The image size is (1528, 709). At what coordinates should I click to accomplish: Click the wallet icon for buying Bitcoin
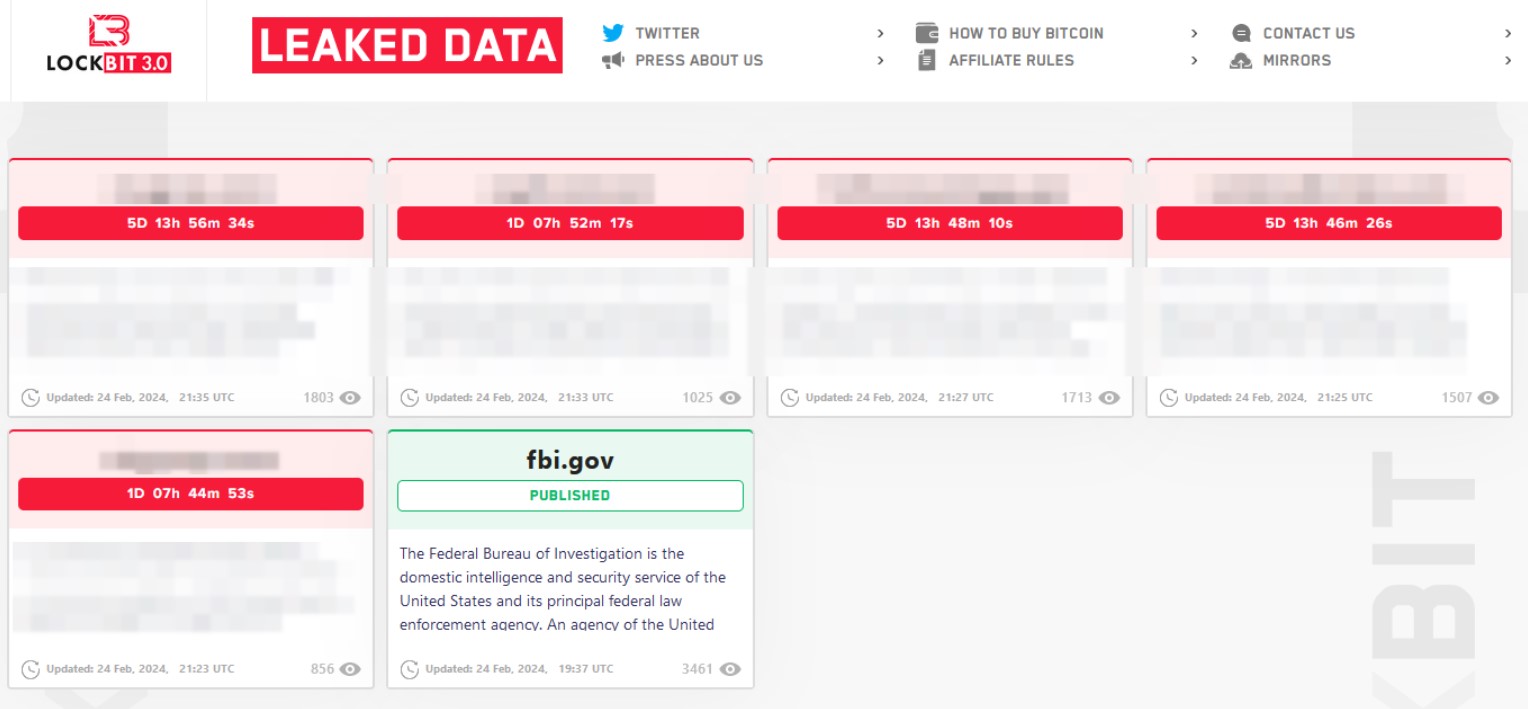927,33
